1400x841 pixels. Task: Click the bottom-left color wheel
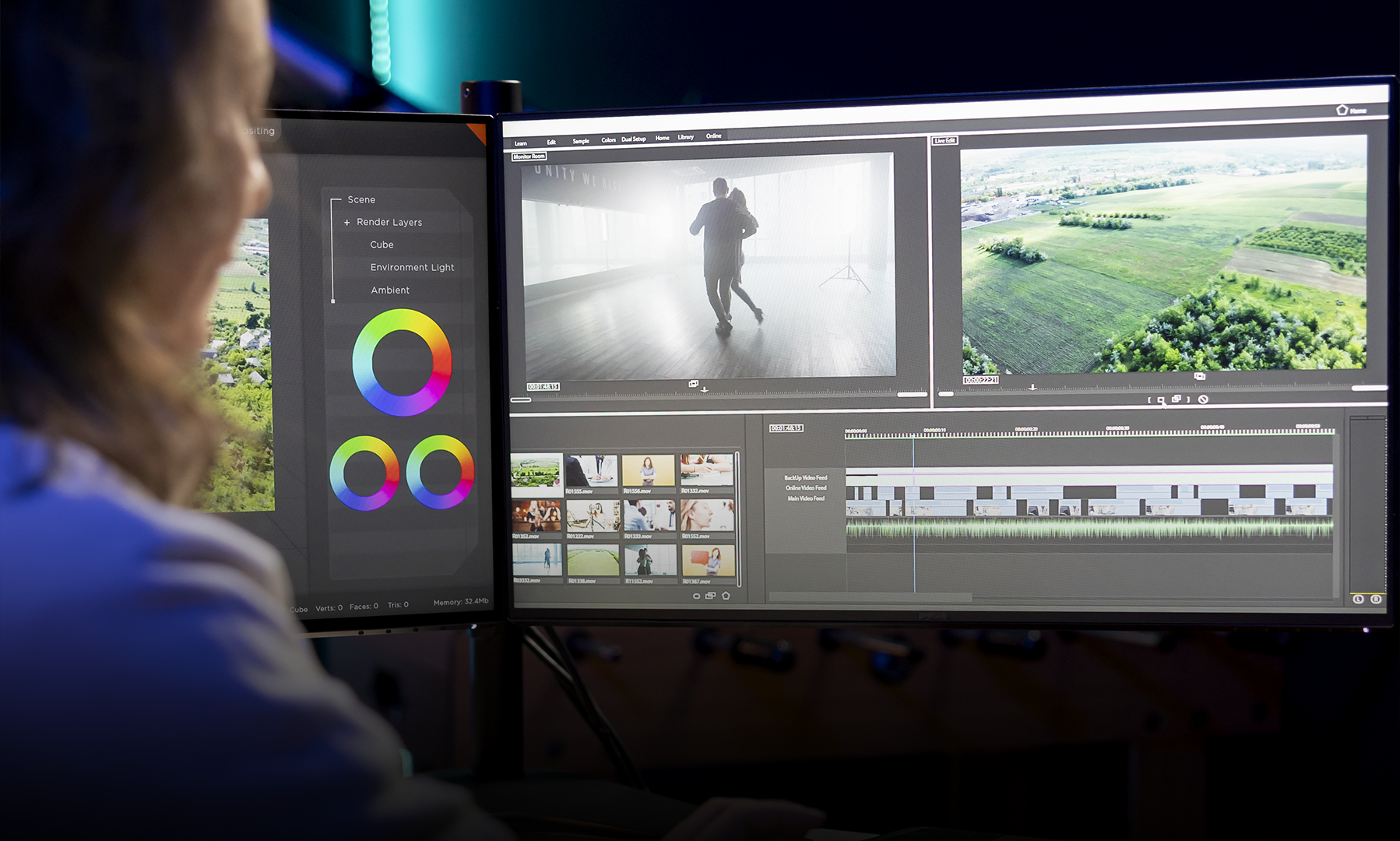point(364,473)
